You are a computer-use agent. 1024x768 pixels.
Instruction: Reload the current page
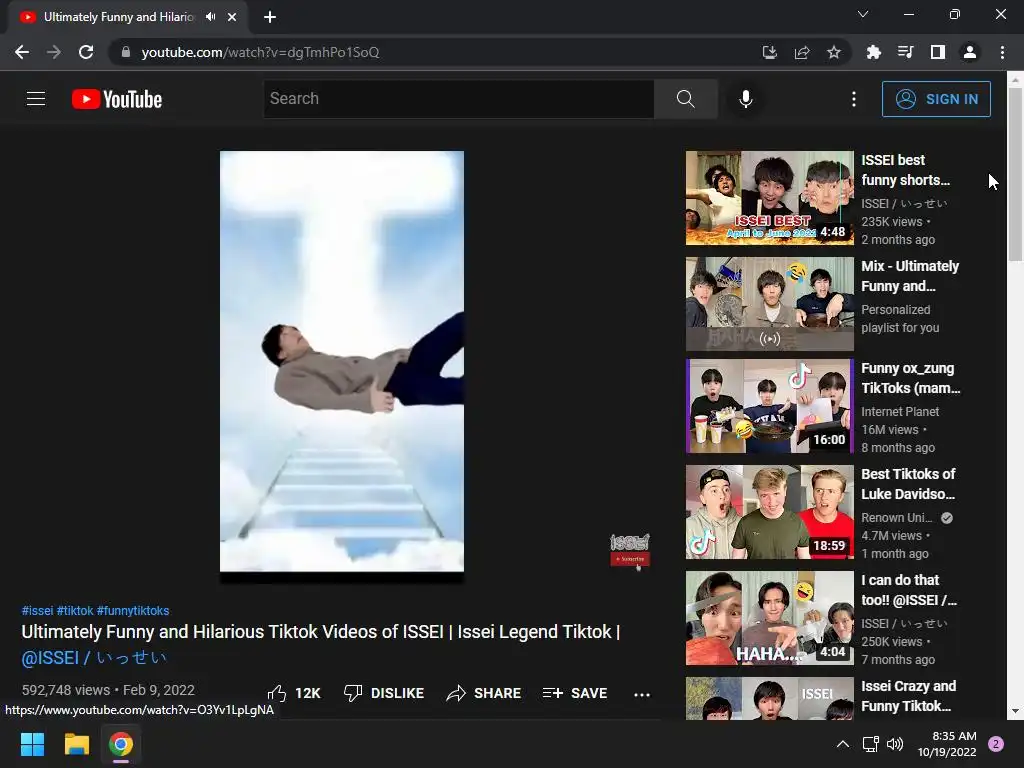point(86,52)
